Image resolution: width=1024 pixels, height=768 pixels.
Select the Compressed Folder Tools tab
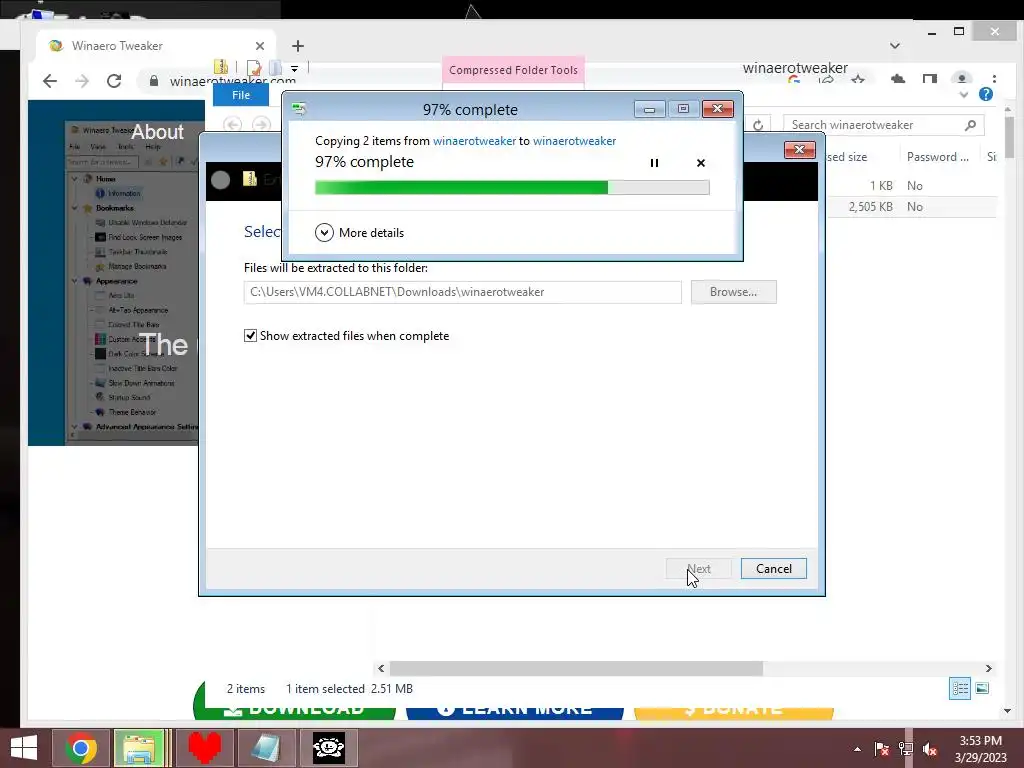513,70
